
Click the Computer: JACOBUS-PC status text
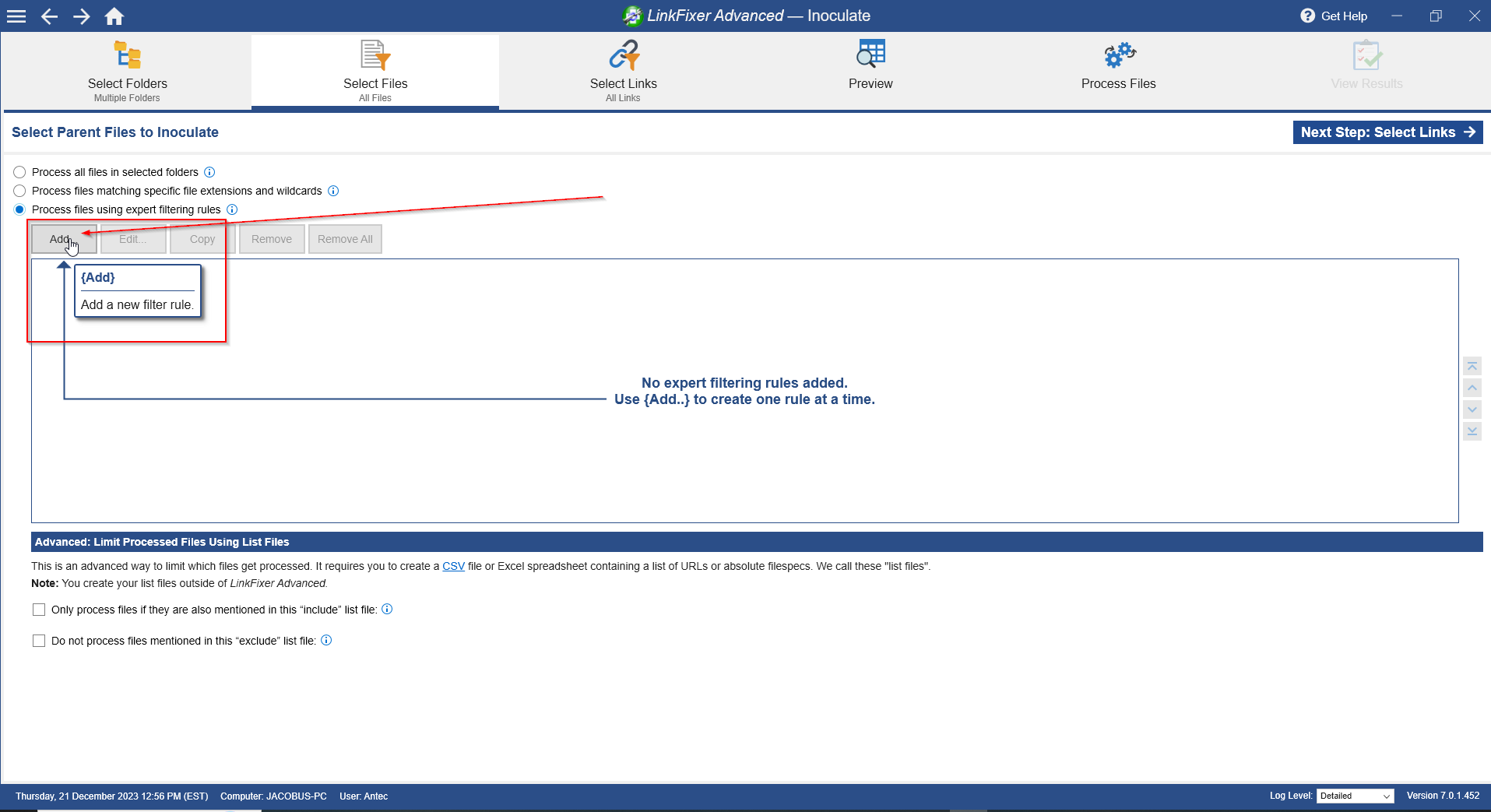point(273,796)
